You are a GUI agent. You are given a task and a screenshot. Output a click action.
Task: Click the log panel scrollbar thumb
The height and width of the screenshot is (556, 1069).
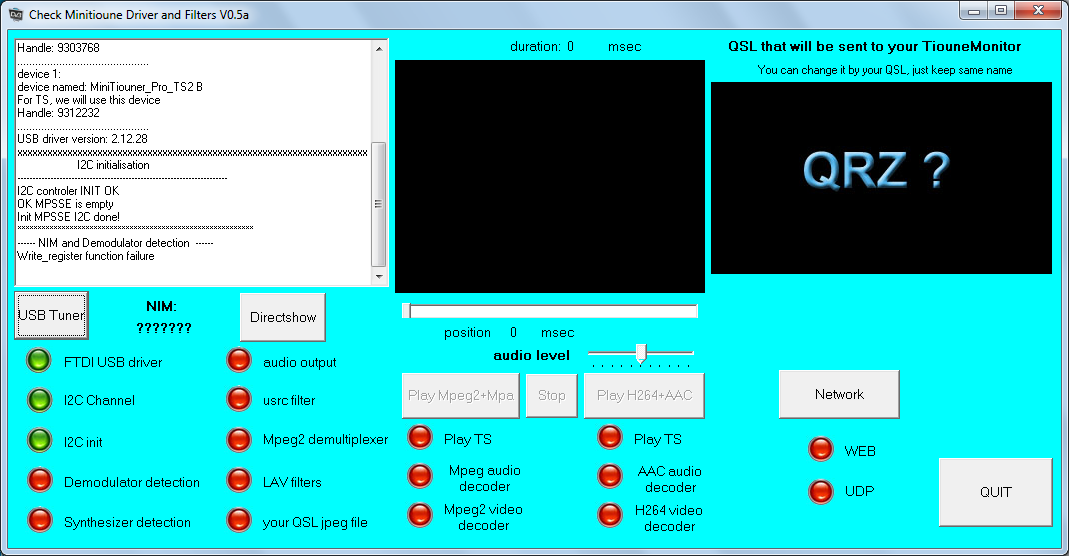click(378, 204)
